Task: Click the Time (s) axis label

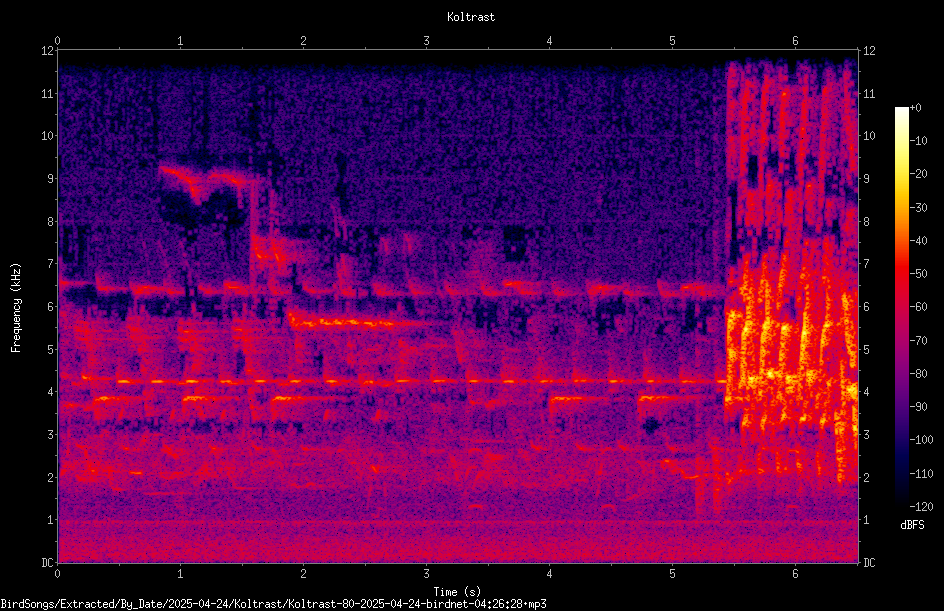Action: tap(457, 592)
